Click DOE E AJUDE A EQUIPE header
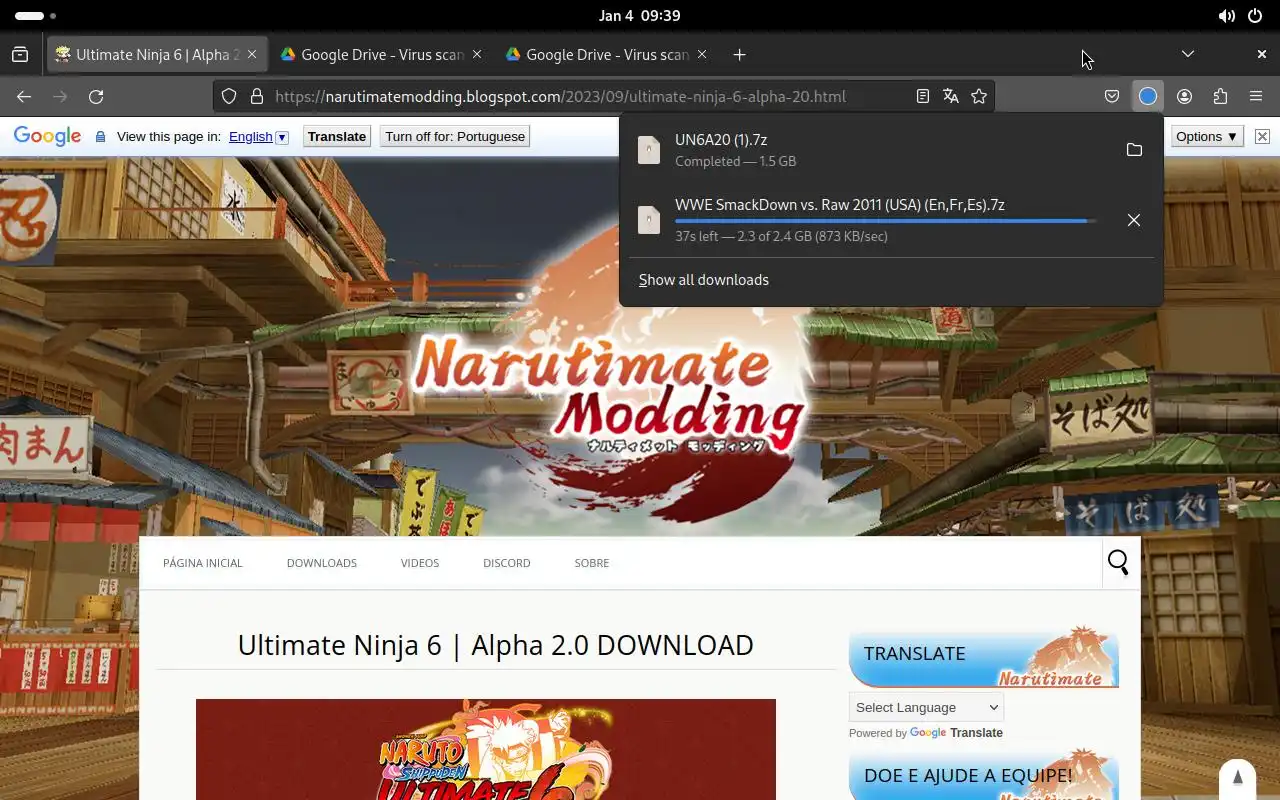1280x800 pixels. click(984, 777)
